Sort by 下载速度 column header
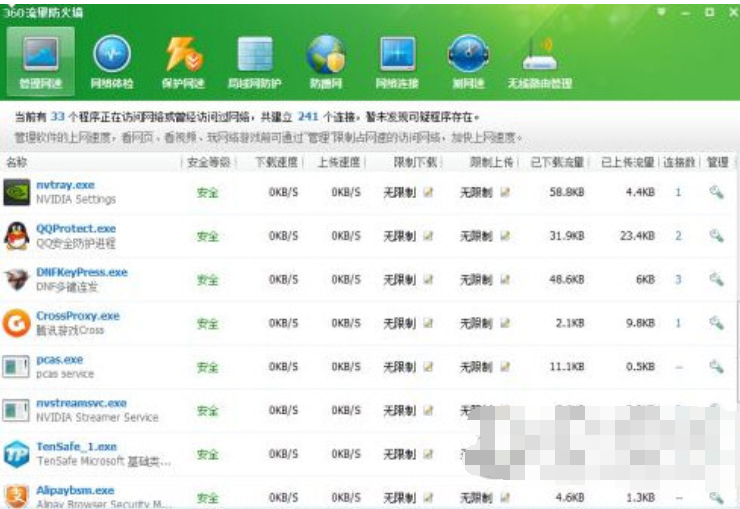This screenshot has height=509, width=740. point(276,162)
